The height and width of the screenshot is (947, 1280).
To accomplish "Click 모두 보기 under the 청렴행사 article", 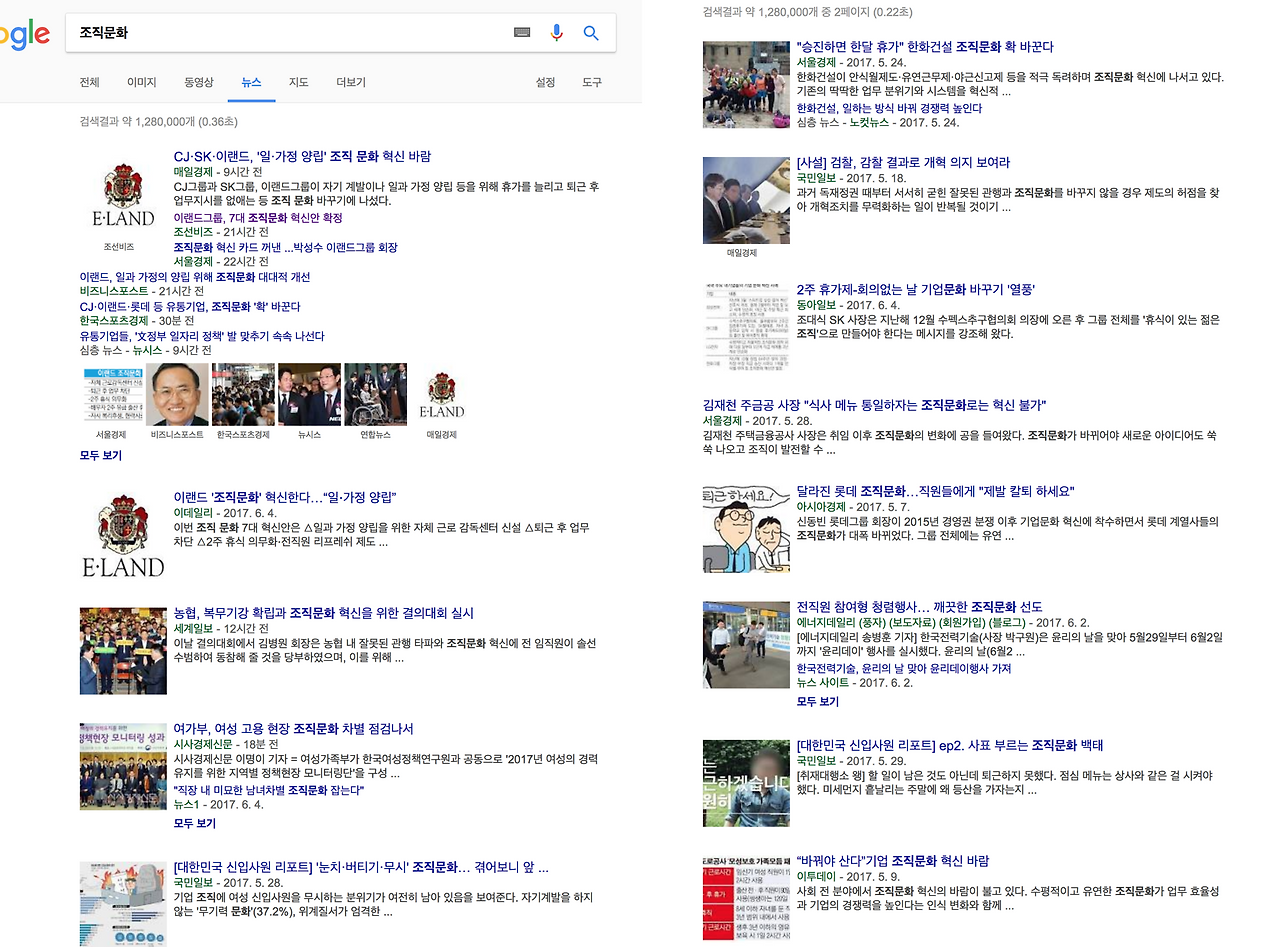I will 818,702.
